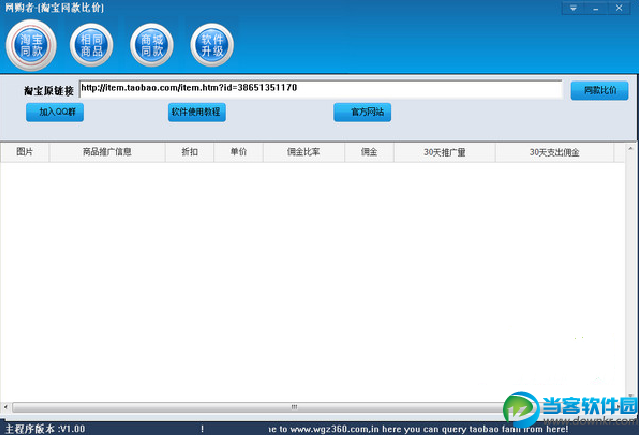Launch the 软件升级 round icon

[212, 45]
